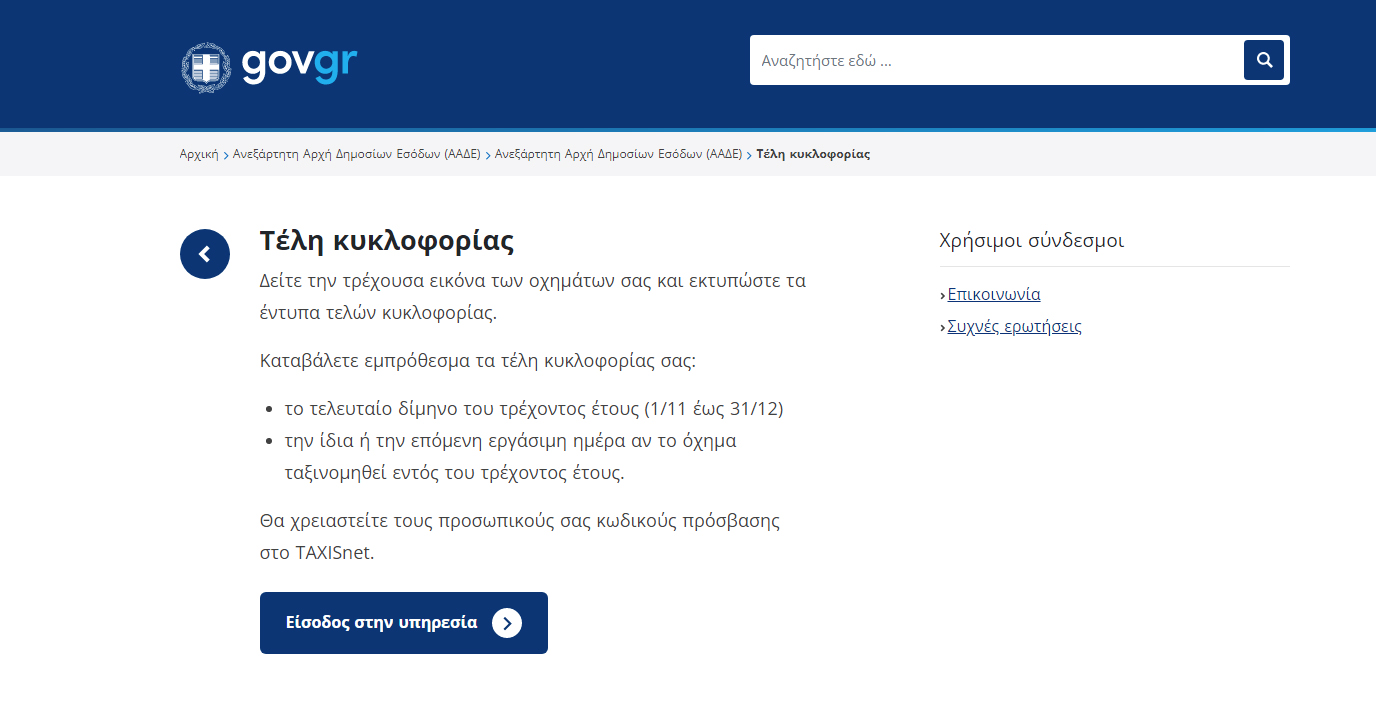Click the paragraph starting 'Δείτε την τρέχουσα εικόνα'
Image resolution: width=1376 pixels, height=707 pixels.
point(533,296)
